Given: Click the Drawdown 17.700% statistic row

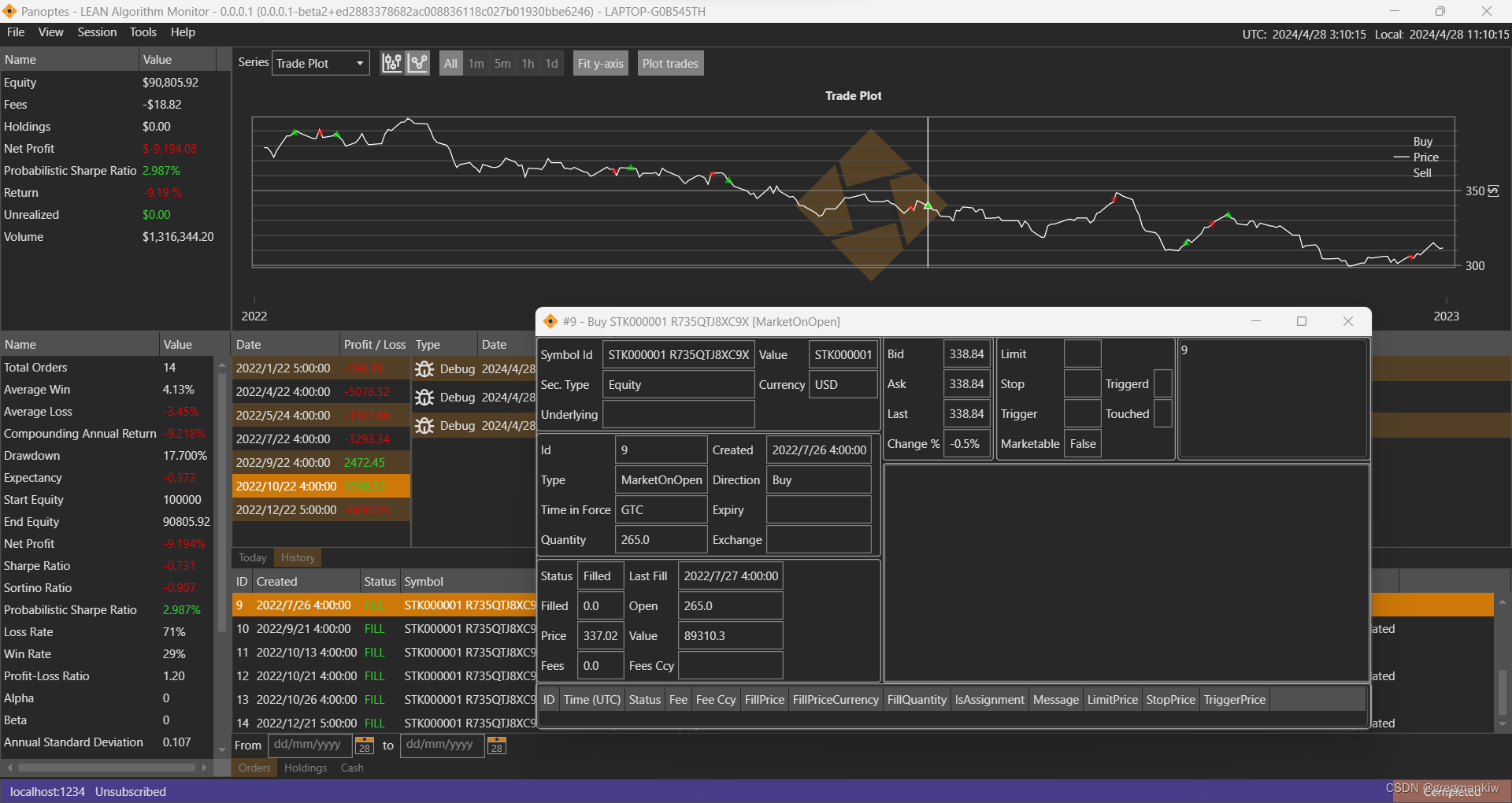Looking at the screenshot, I should point(107,456).
